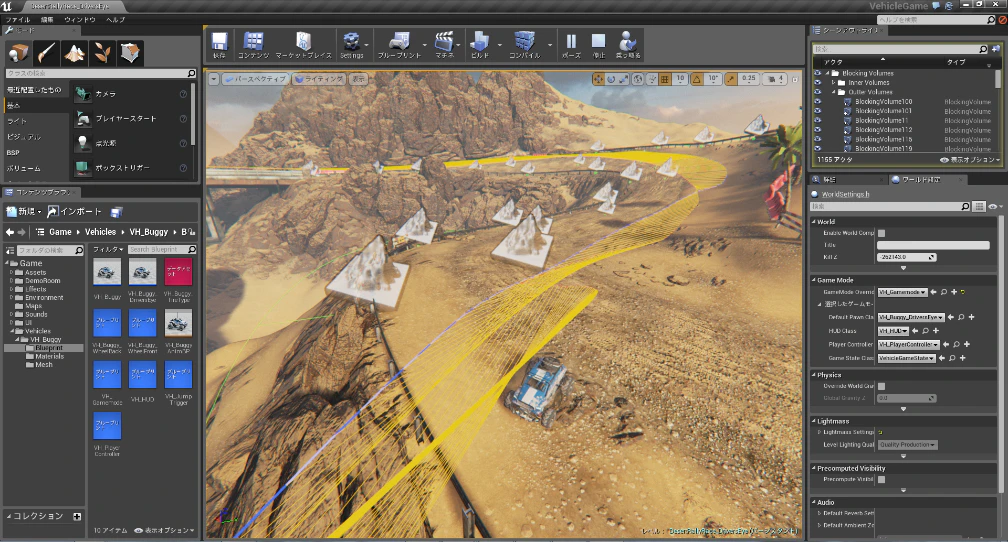
Task: Click the Blueprints (ブループリント) toolbar icon
Action: [399, 45]
